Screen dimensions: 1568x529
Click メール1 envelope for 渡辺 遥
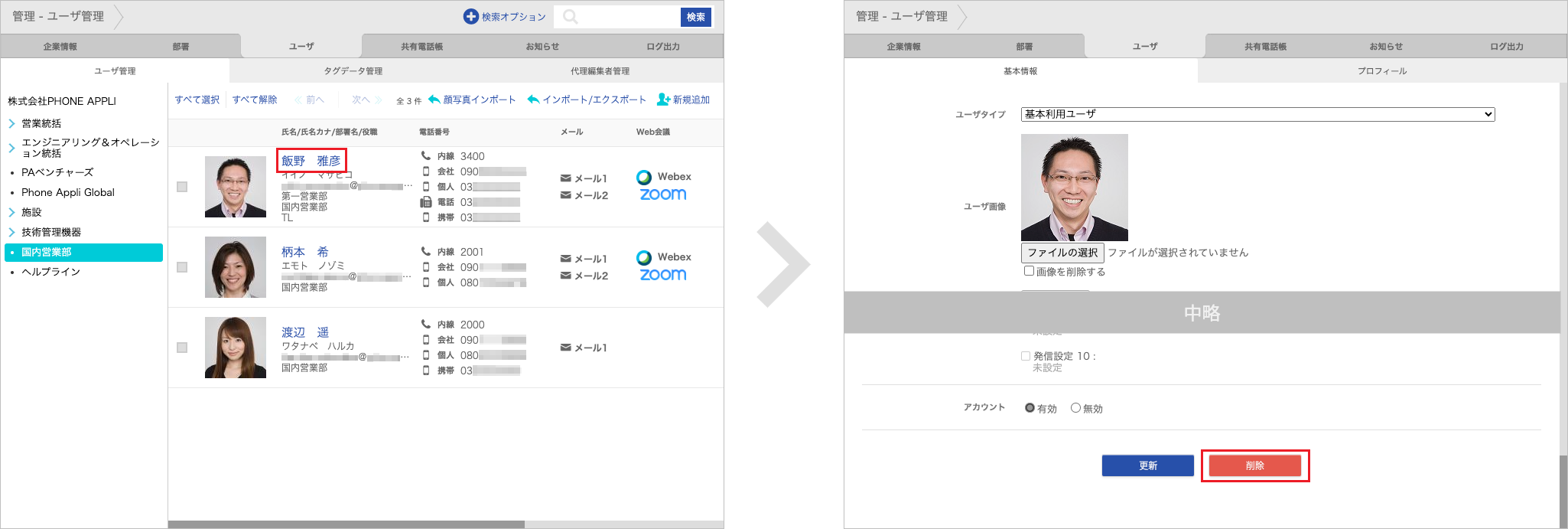pos(565,348)
